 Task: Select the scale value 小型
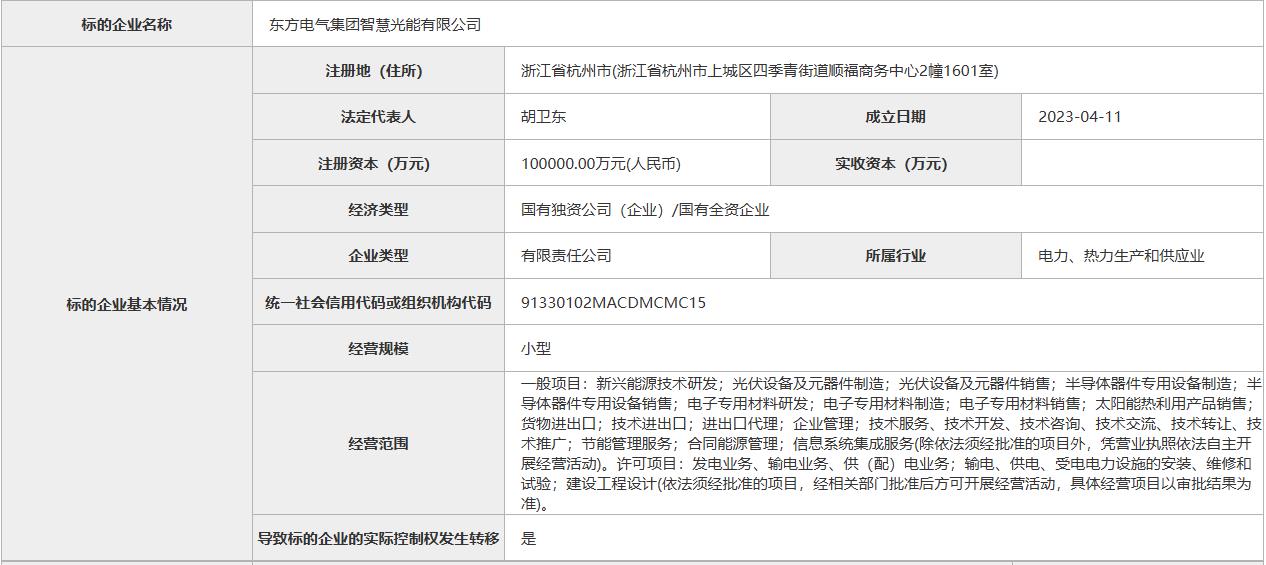click(536, 349)
